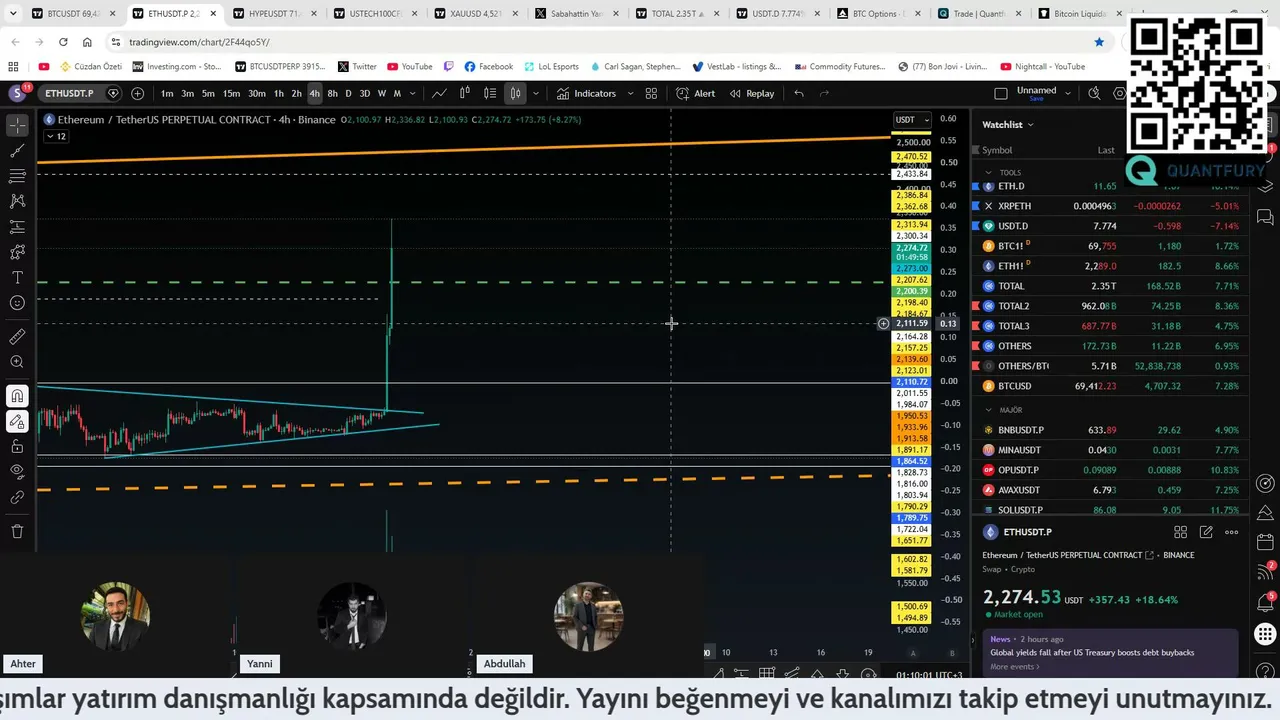Image resolution: width=1280 pixels, height=720 pixels.
Task: Open the brush drawing tools
Action: (17, 252)
